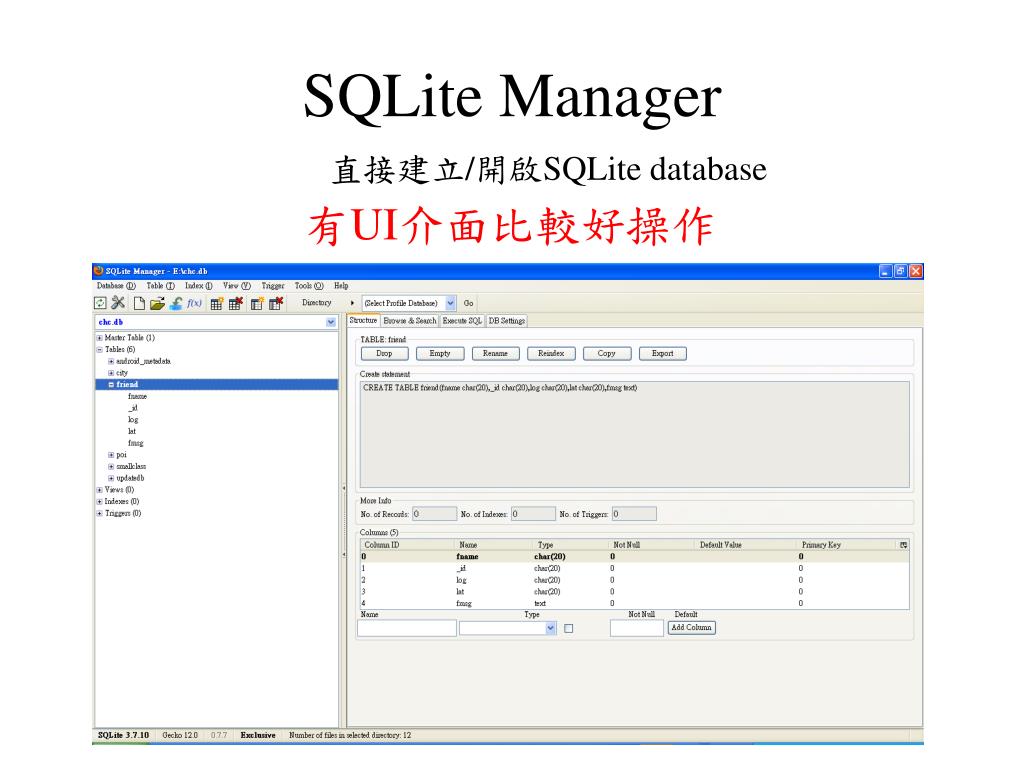Viewport: 1024px width, 768px height.
Task: Expand the smallclass table node
Action: click(111, 467)
